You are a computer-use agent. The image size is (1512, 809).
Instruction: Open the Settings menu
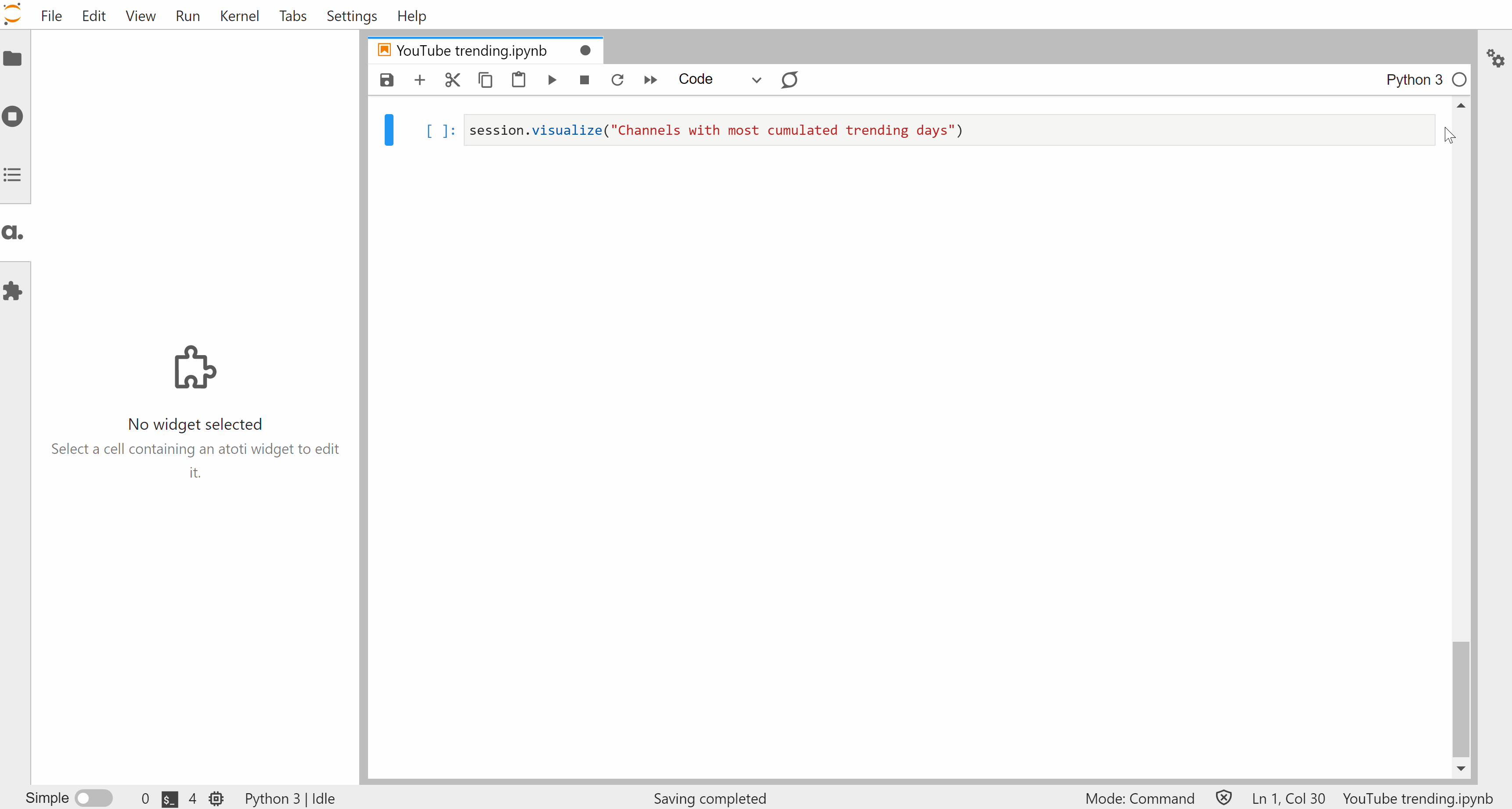(x=352, y=16)
